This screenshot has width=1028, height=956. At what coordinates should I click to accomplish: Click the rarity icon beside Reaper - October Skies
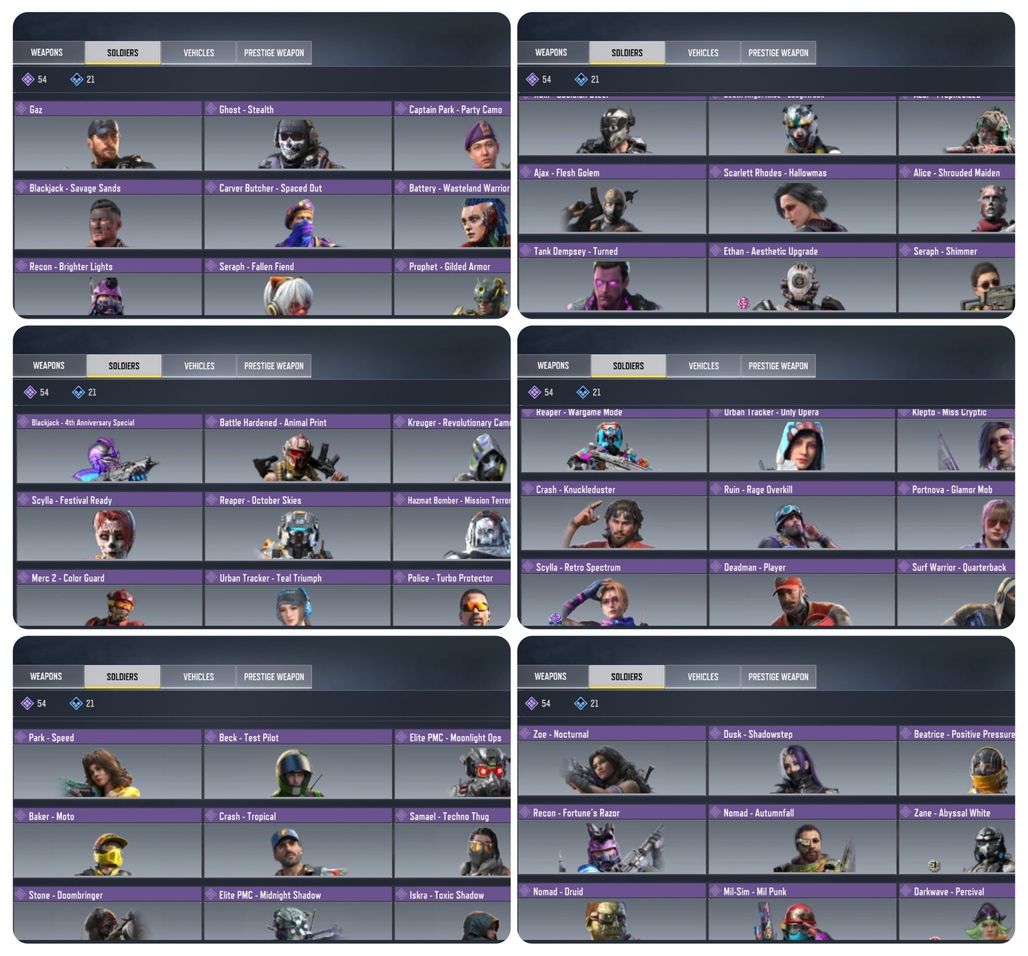point(212,500)
